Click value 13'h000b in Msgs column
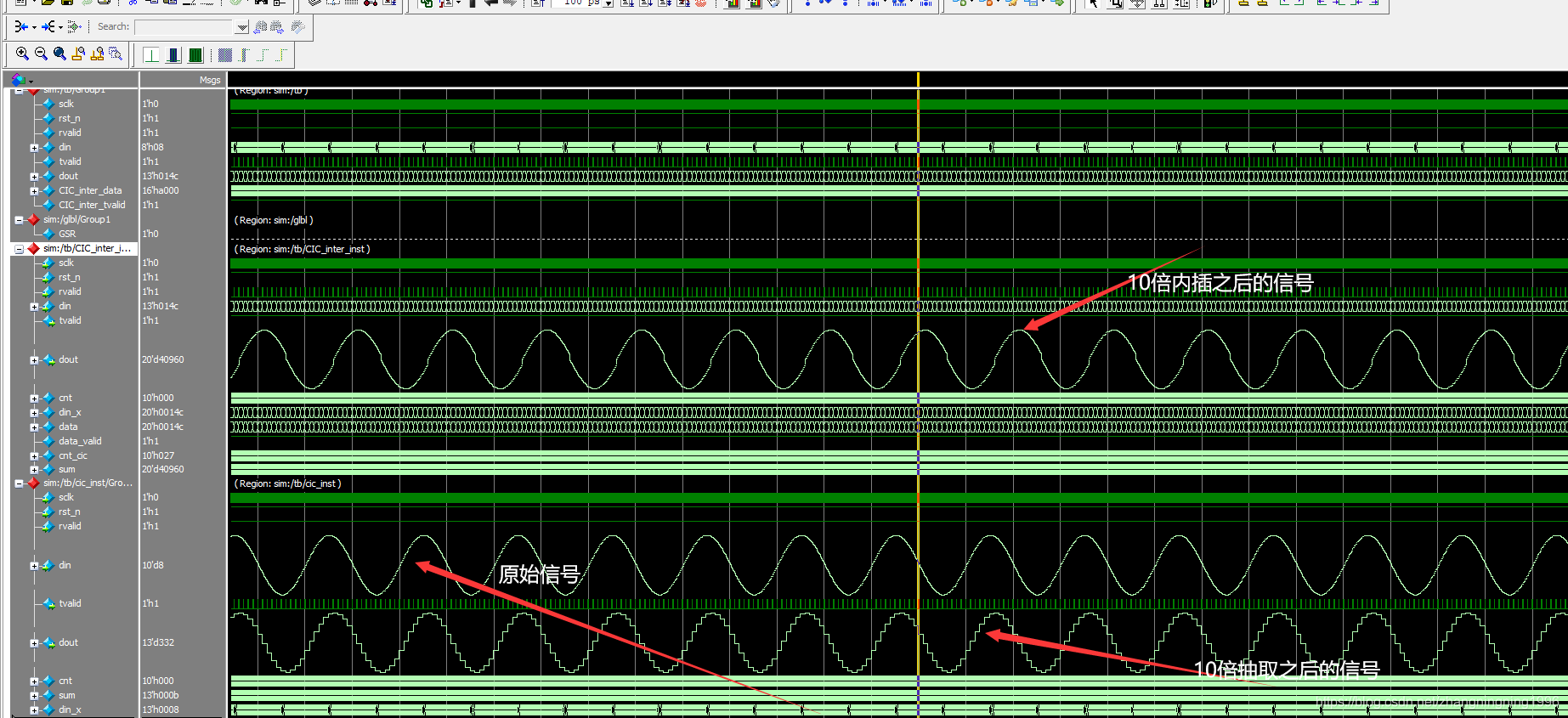Viewport: 1568px width, 718px height. click(161, 695)
